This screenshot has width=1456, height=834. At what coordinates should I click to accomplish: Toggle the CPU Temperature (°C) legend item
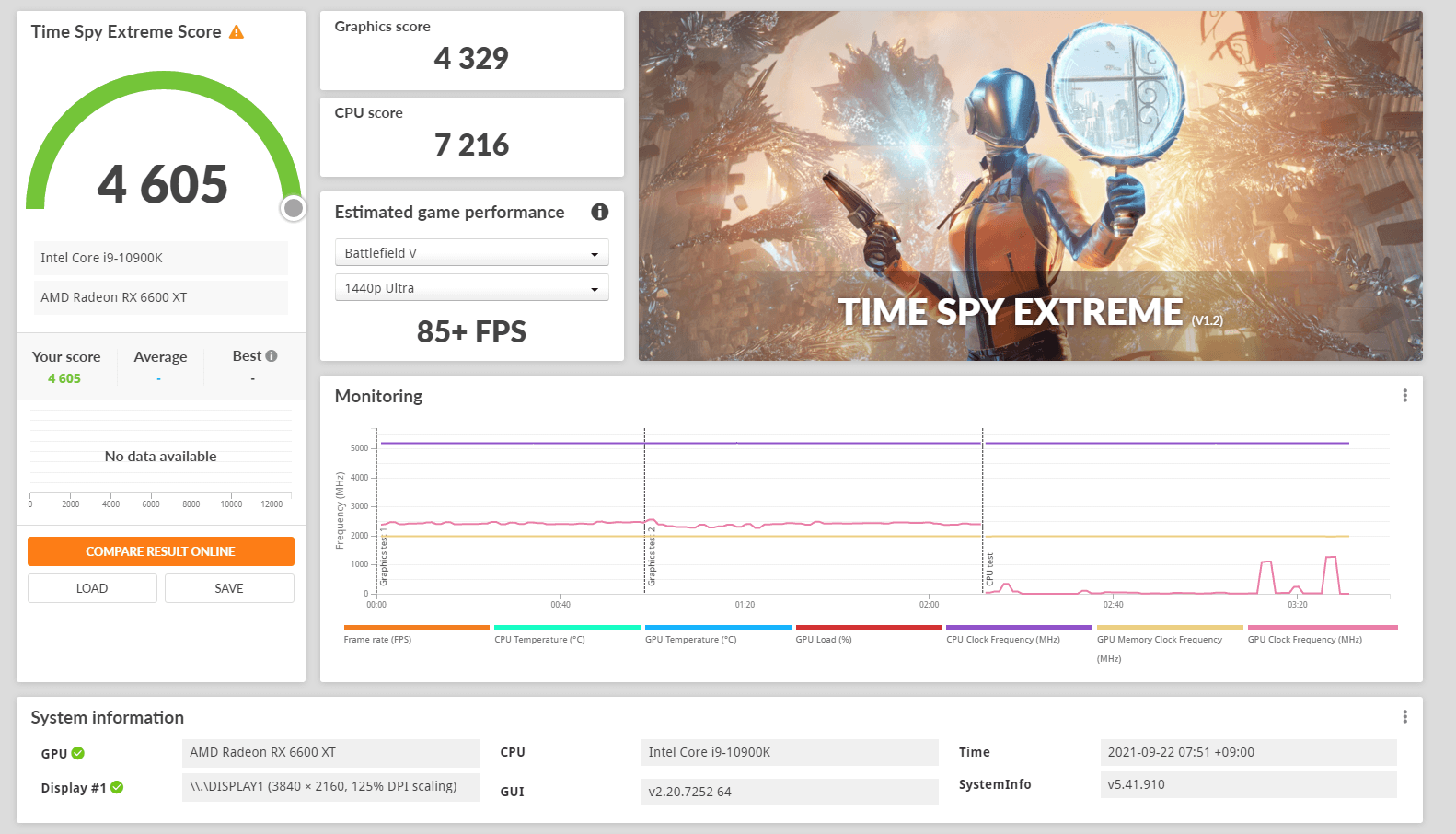pyautogui.click(x=567, y=635)
